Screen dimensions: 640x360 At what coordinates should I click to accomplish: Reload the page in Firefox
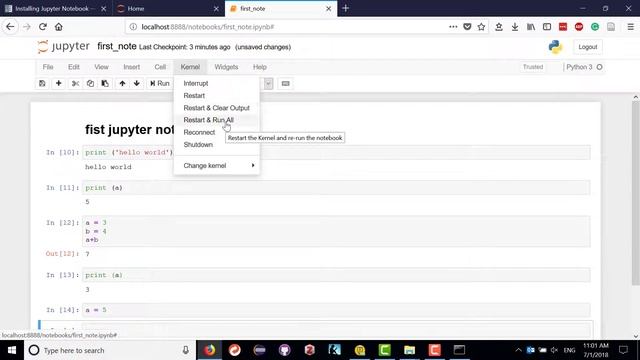click(42, 27)
